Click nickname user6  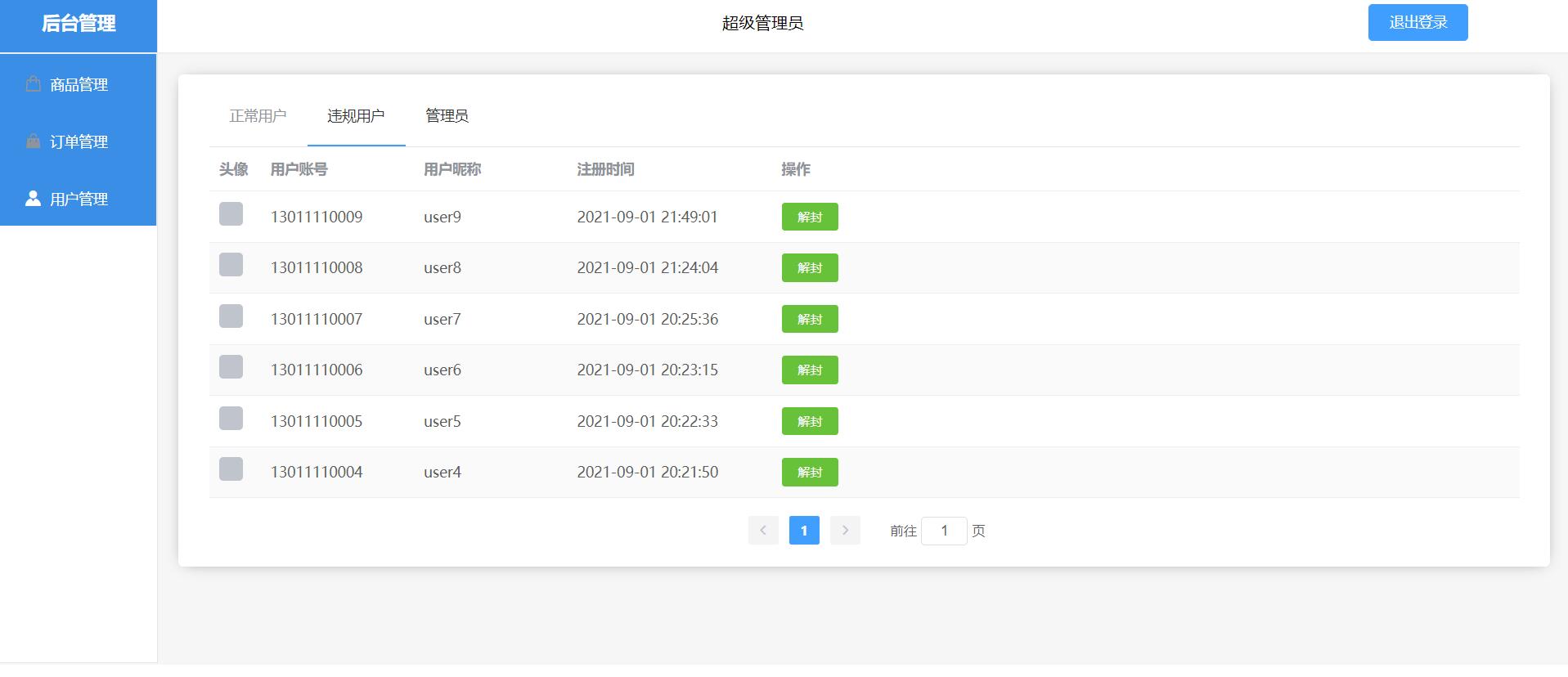coord(443,370)
